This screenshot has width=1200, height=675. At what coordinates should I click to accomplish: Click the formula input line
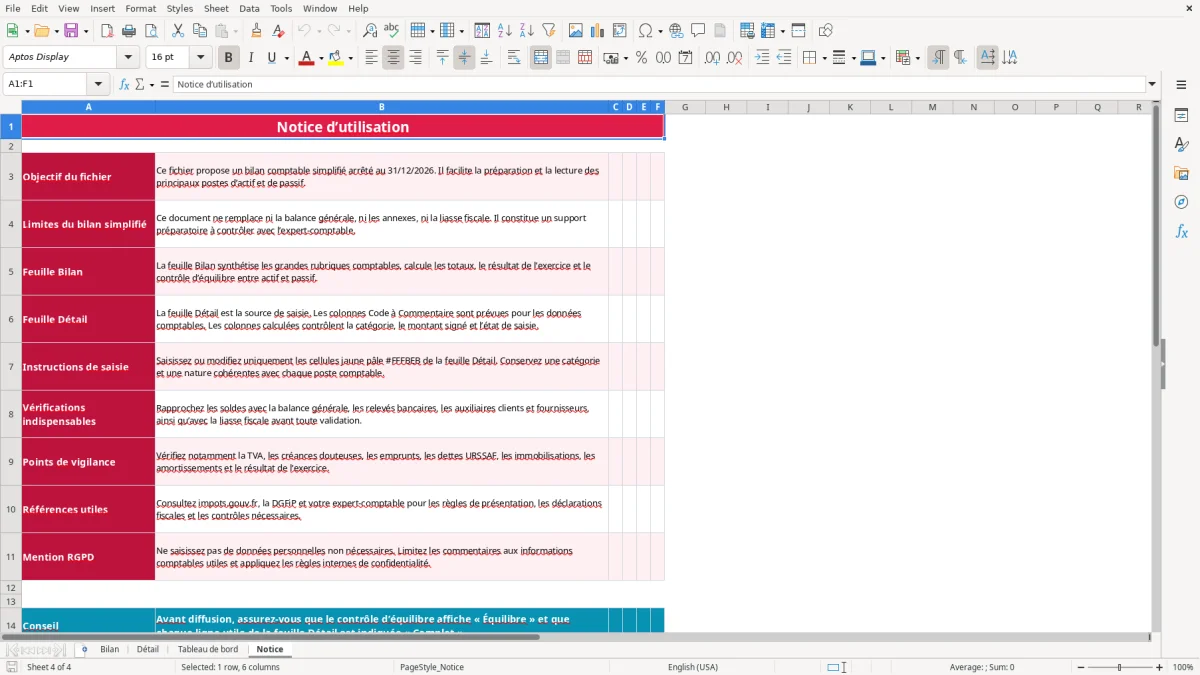[x=659, y=84]
